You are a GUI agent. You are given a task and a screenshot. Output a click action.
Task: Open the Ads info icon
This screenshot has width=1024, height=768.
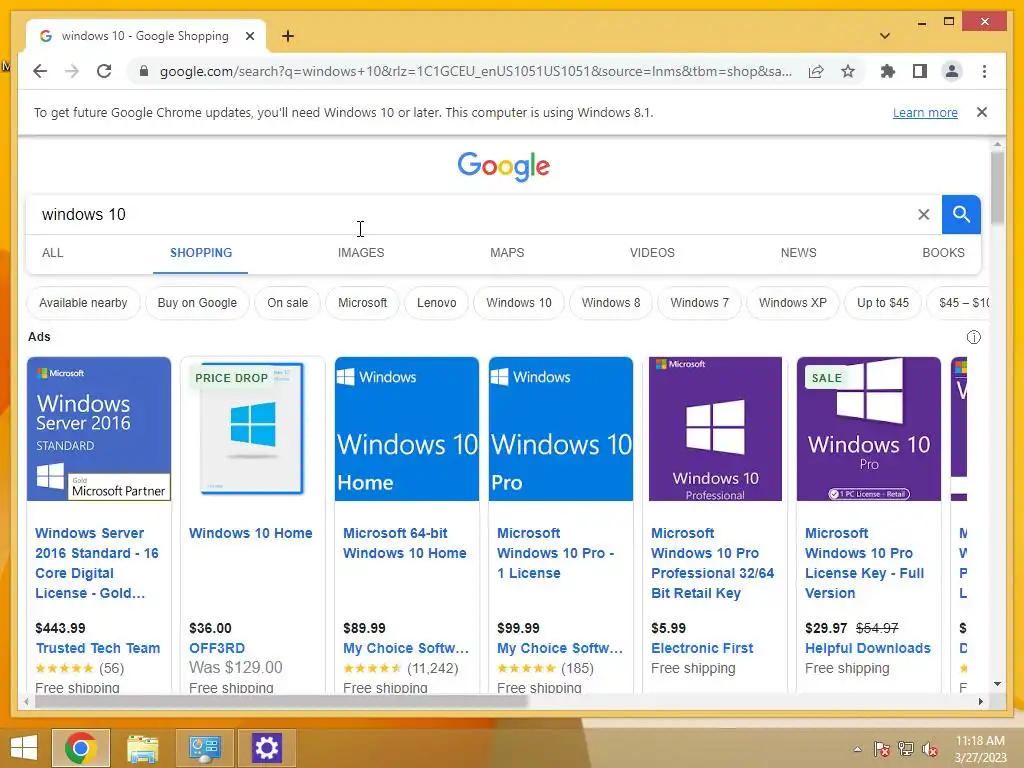974,337
